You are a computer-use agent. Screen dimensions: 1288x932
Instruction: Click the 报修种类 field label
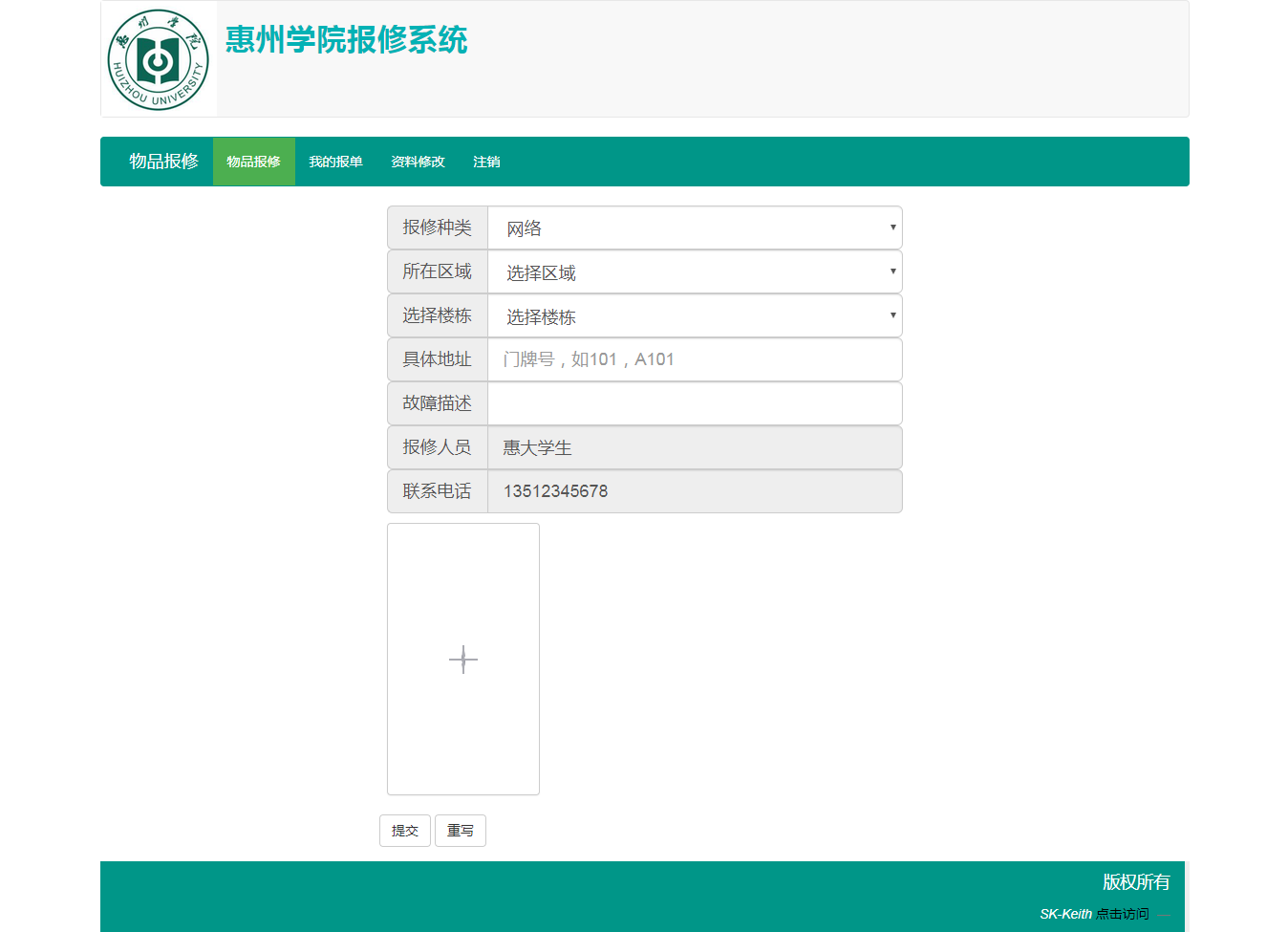pos(437,228)
